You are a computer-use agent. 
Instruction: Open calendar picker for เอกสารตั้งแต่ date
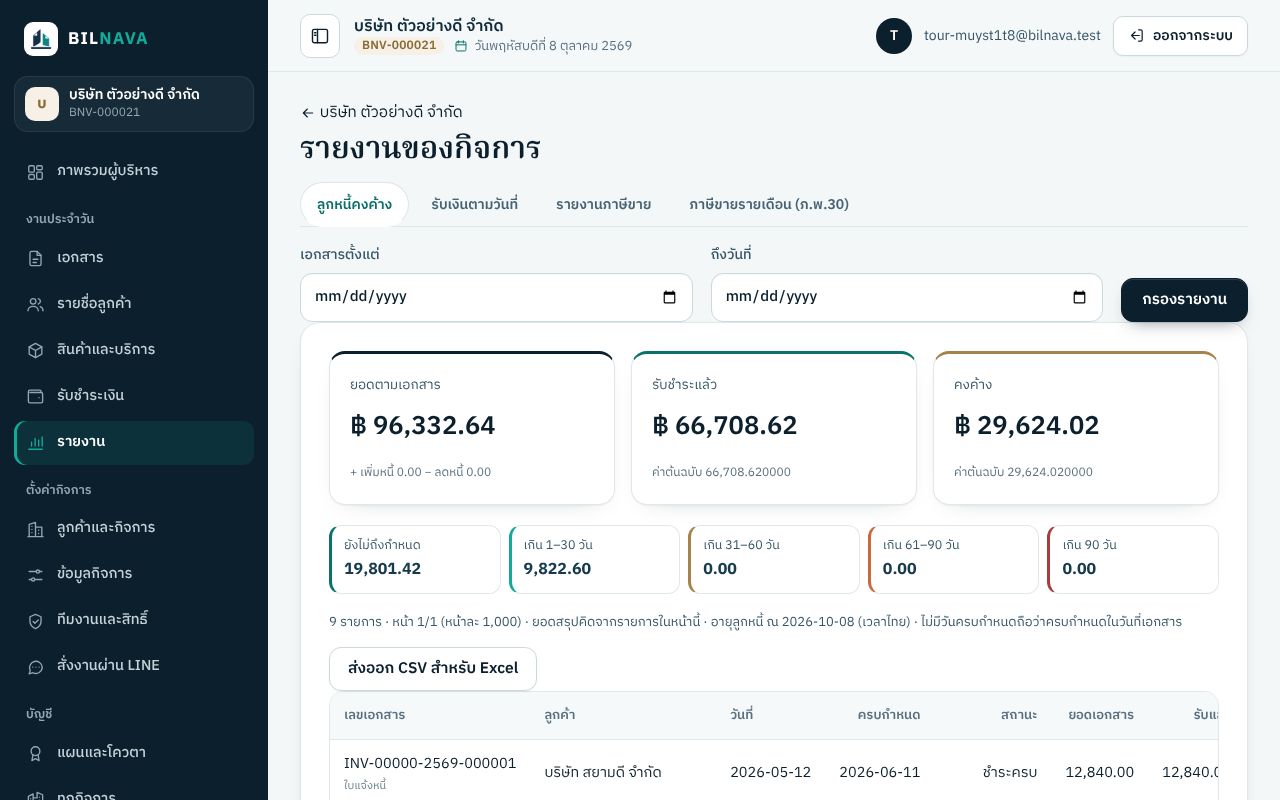point(670,297)
